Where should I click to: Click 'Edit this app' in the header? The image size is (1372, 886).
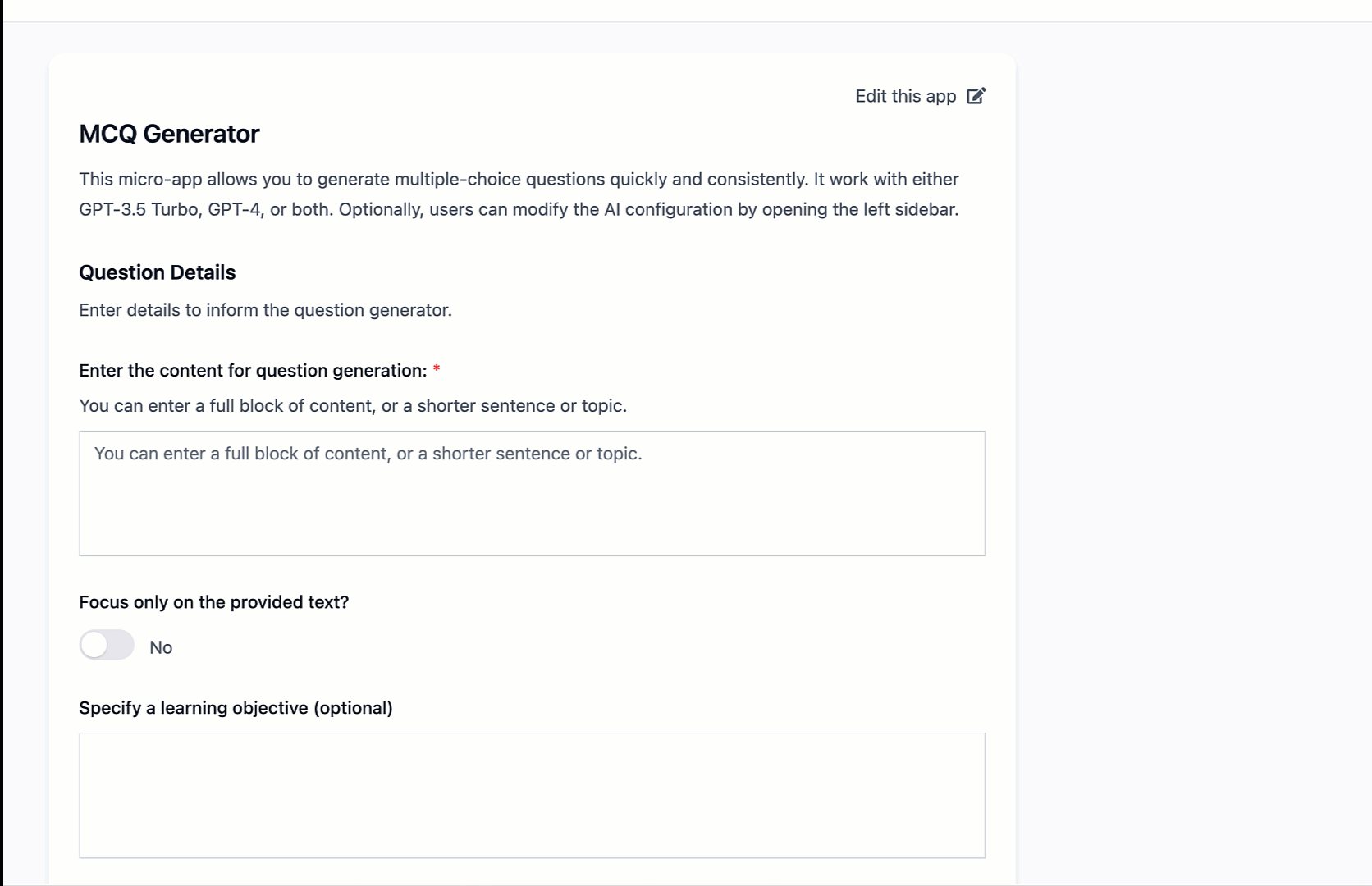click(905, 96)
